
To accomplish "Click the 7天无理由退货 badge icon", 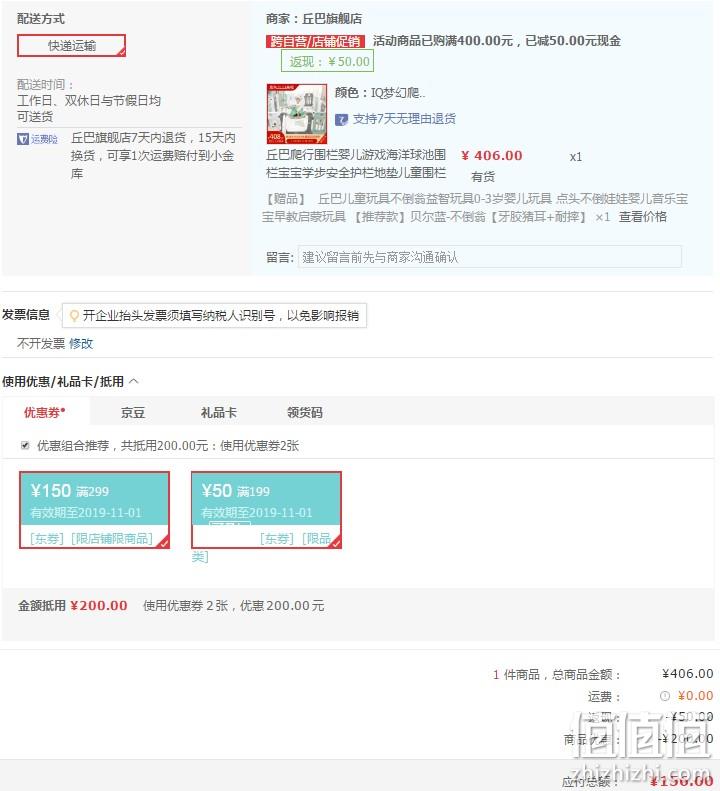I will tap(342, 120).
